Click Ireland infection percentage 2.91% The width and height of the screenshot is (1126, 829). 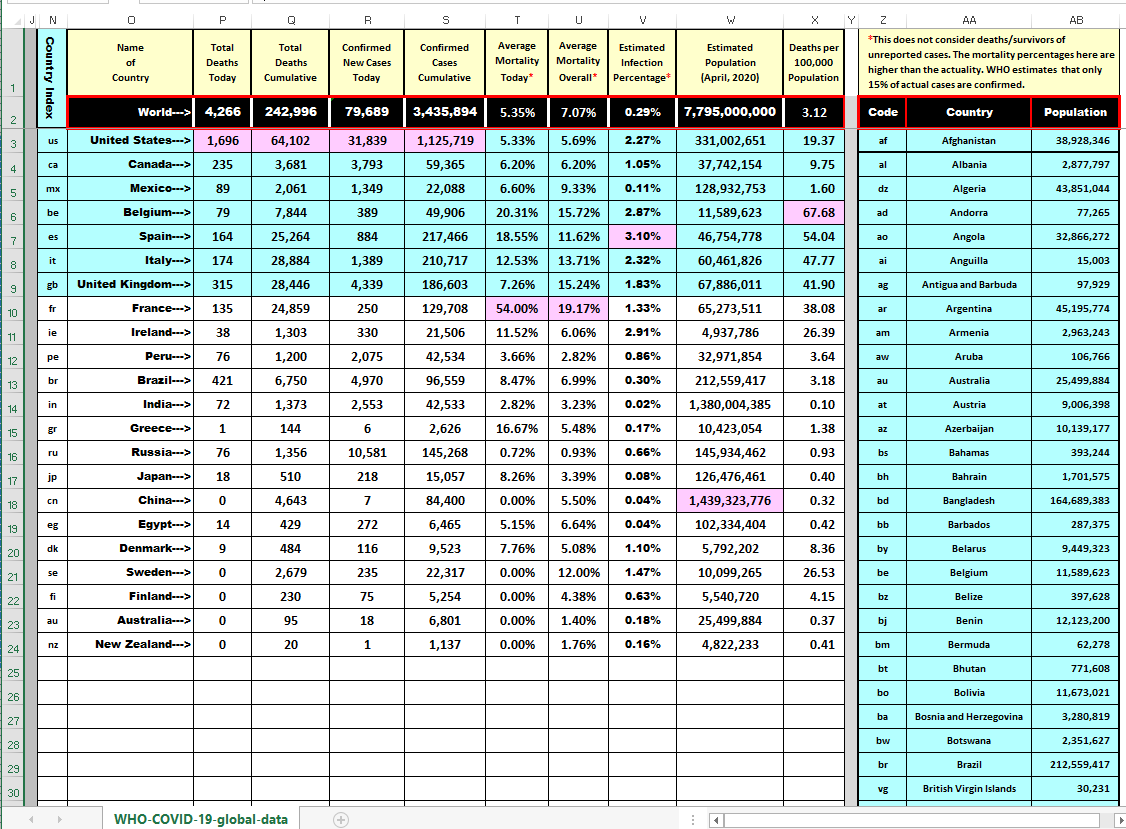[x=642, y=333]
